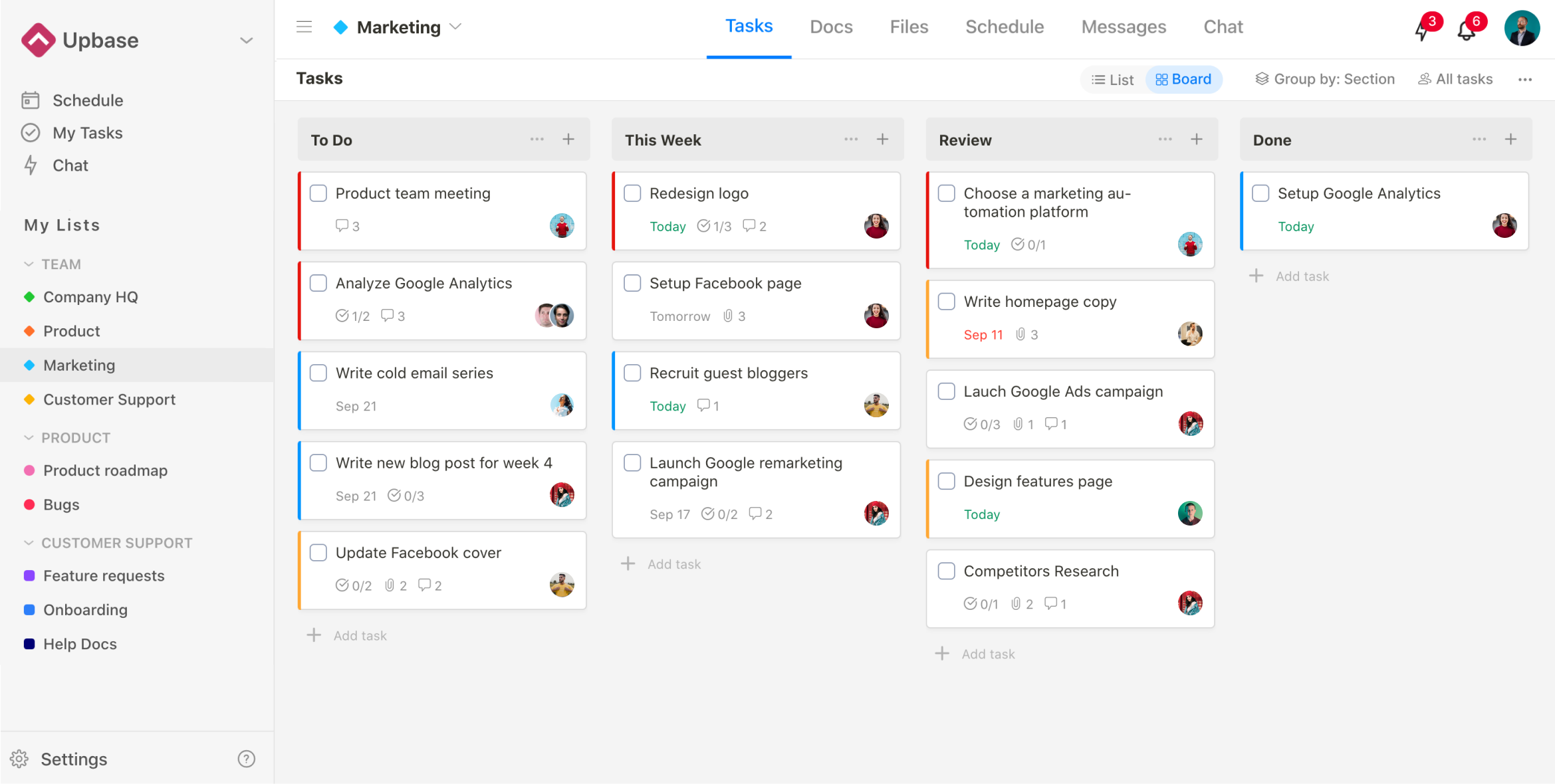This screenshot has height=784, width=1555.
Task: Expand the Marketing list dropdown arrow
Action: tap(456, 27)
